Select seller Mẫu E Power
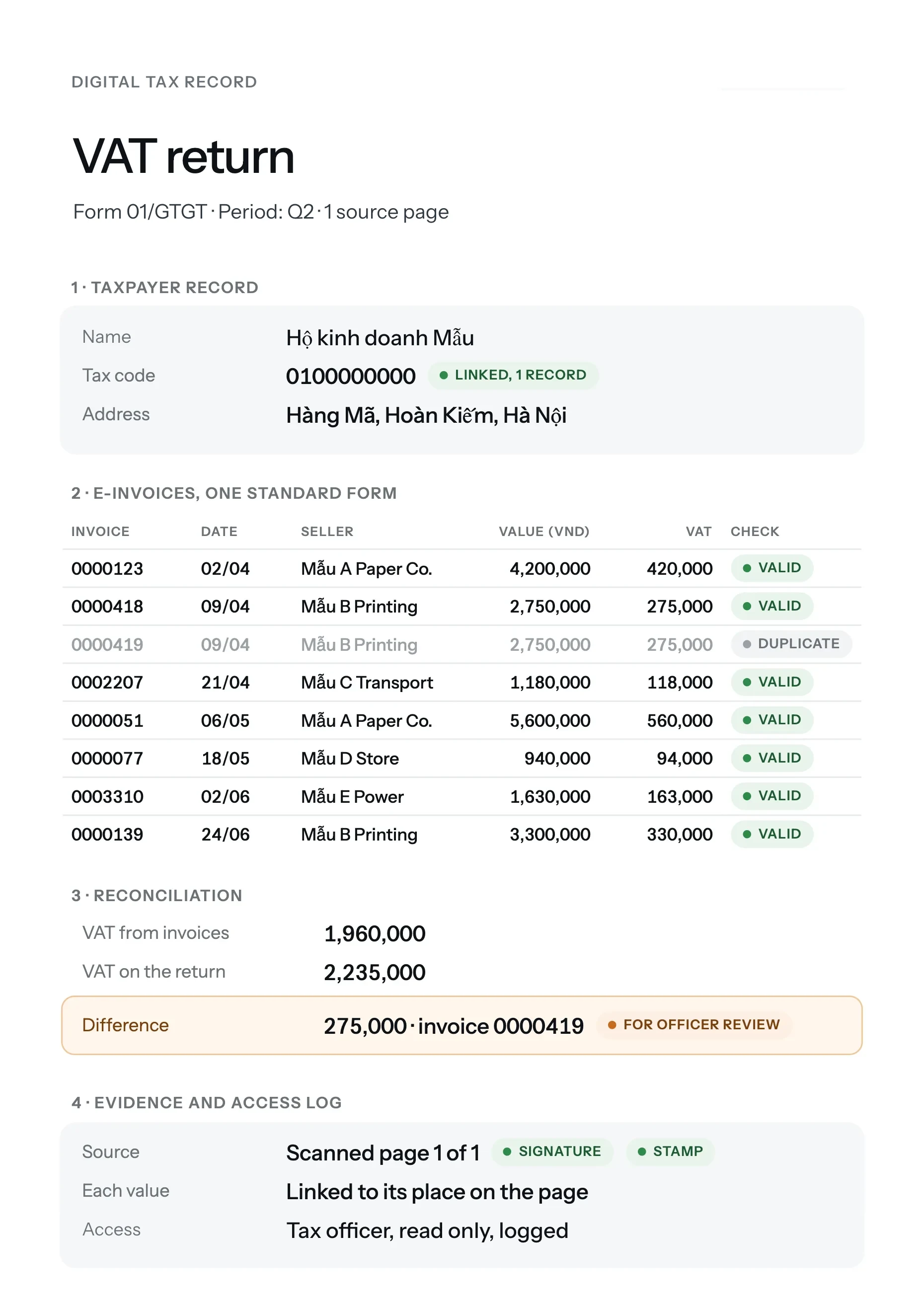 (352, 796)
